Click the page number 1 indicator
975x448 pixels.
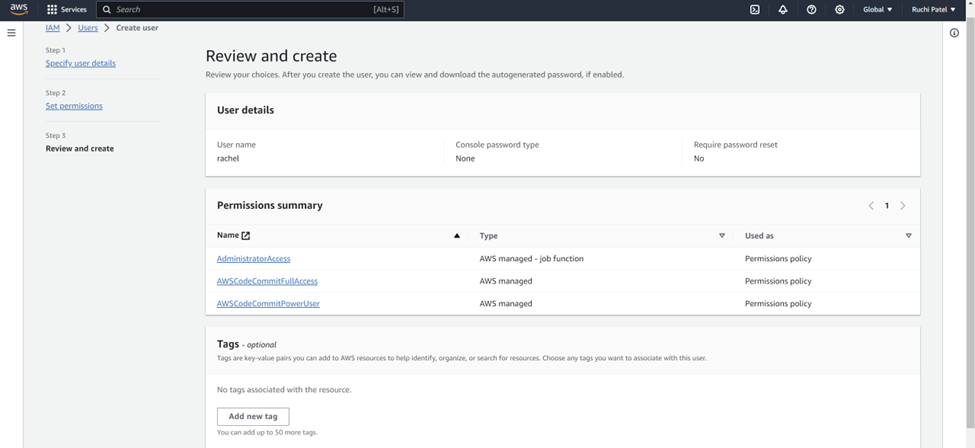point(887,206)
